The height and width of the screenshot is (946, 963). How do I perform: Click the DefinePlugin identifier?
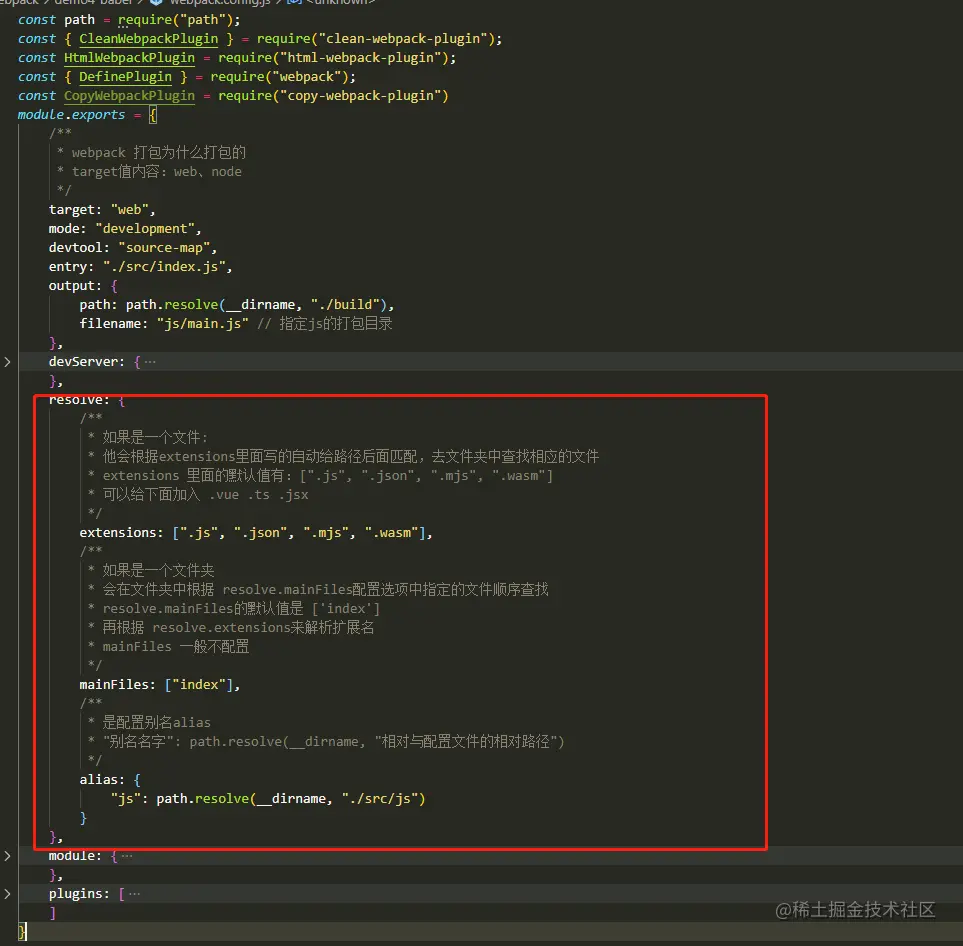[x=125, y=77]
